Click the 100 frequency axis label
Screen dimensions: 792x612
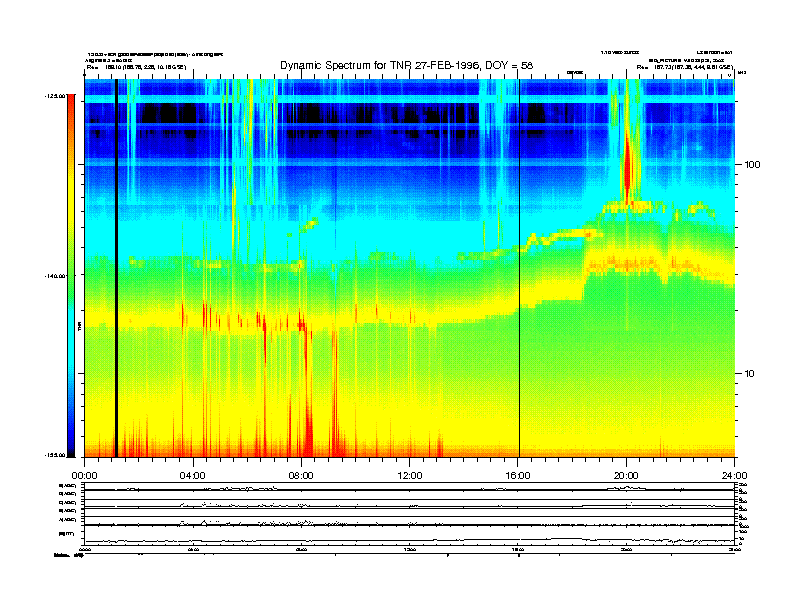(752, 165)
